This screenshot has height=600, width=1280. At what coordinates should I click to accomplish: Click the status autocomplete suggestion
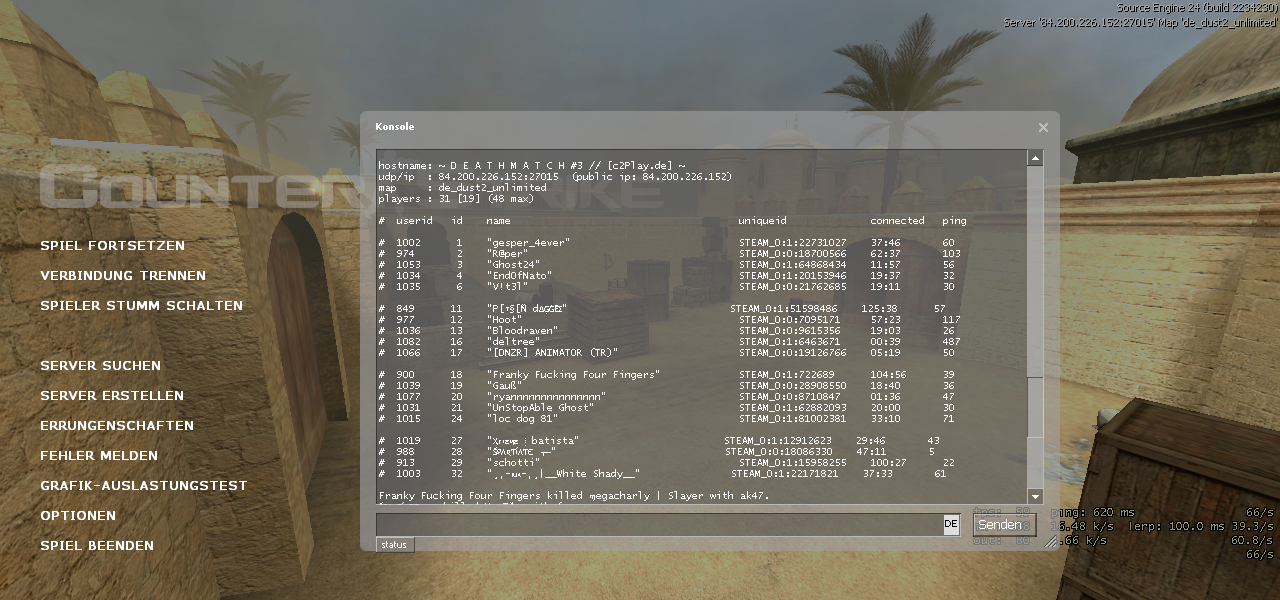[x=394, y=545]
